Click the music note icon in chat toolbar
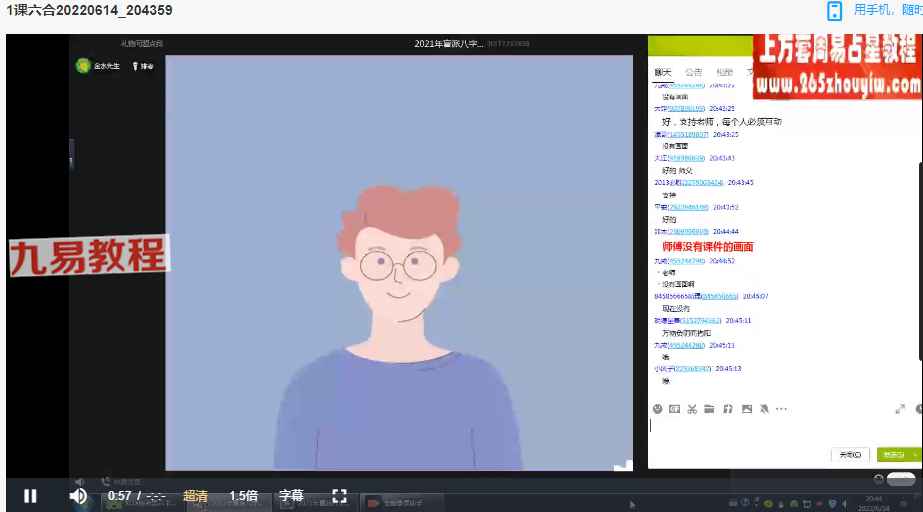The height and width of the screenshot is (512, 923). click(x=728, y=408)
